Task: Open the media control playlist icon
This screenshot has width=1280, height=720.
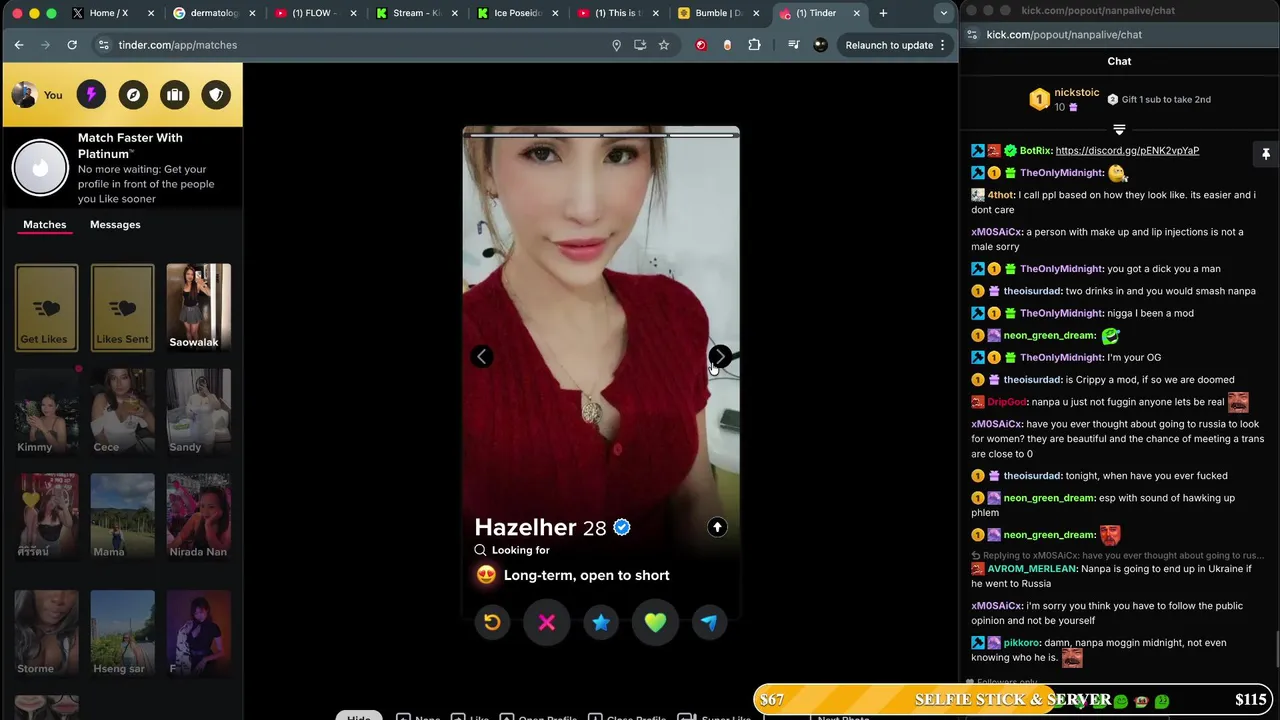Action: click(x=794, y=45)
